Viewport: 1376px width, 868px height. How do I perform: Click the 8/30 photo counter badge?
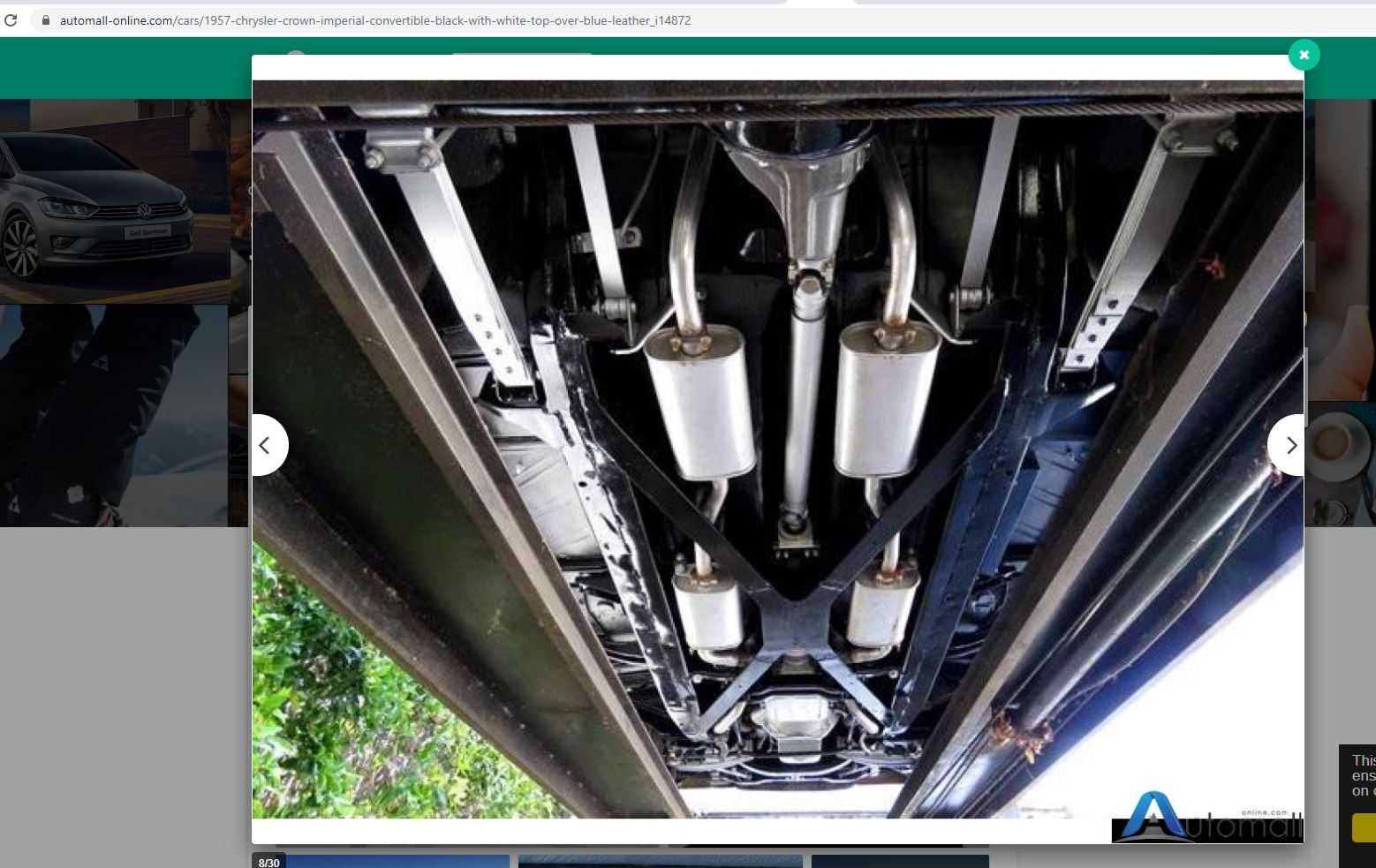268,862
